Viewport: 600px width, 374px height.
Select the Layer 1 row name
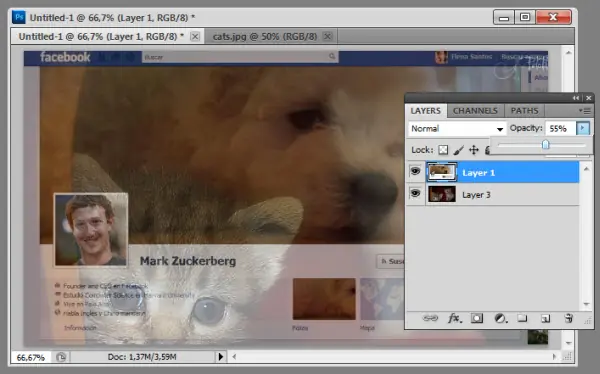(x=478, y=173)
